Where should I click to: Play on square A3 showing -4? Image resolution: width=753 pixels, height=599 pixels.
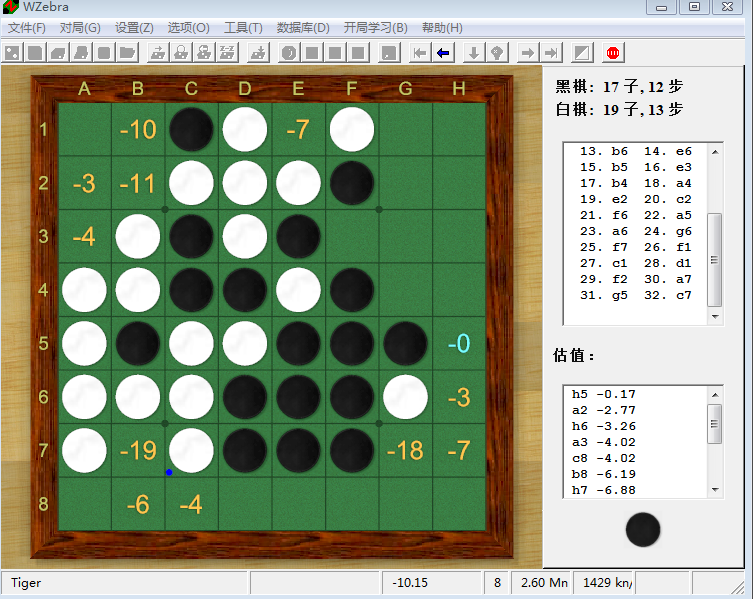(85, 236)
